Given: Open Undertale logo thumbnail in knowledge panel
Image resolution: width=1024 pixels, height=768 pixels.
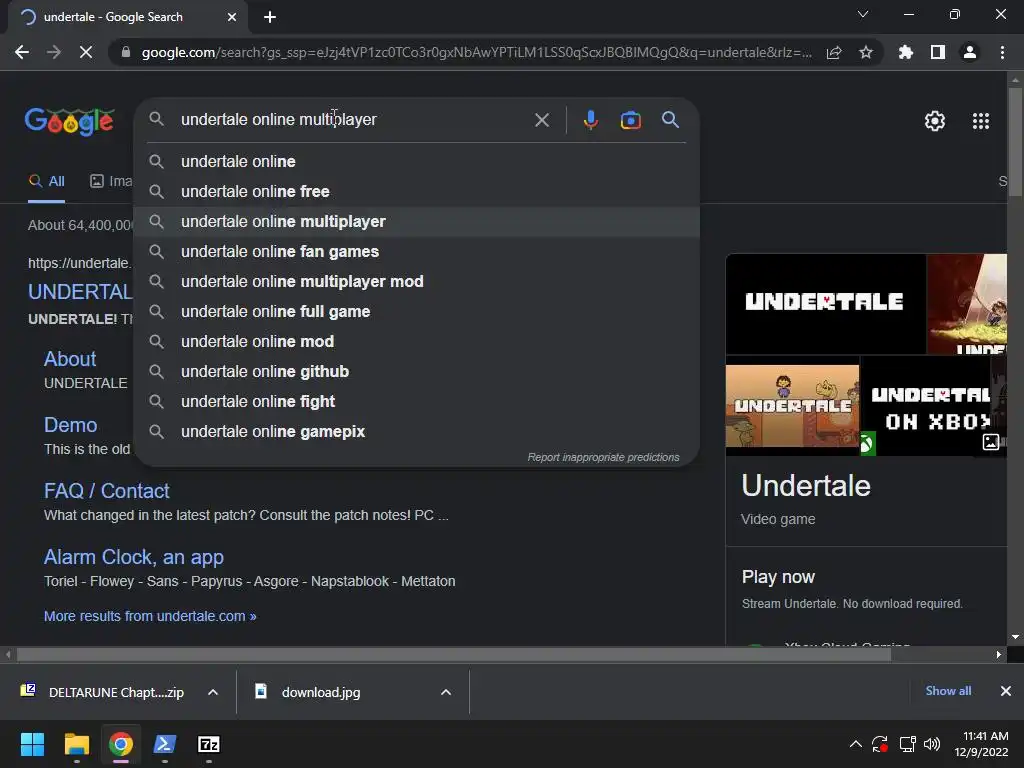Looking at the screenshot, I should pos(825,304).
